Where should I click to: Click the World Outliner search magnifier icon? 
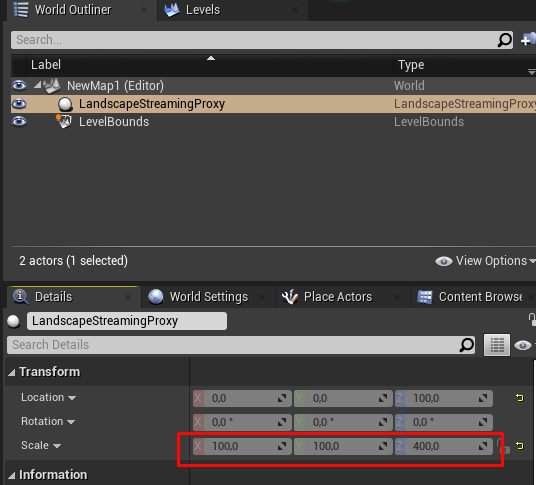click(504, 40)
